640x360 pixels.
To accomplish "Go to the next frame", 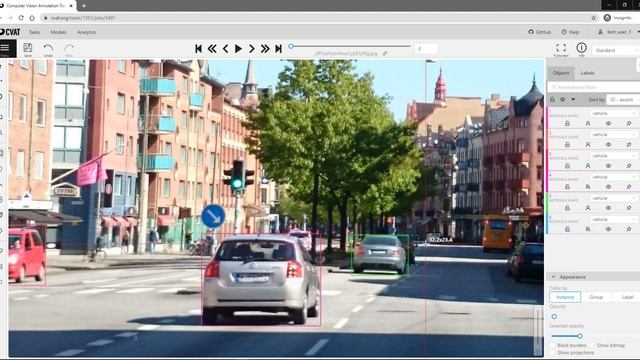I will 251,49.
